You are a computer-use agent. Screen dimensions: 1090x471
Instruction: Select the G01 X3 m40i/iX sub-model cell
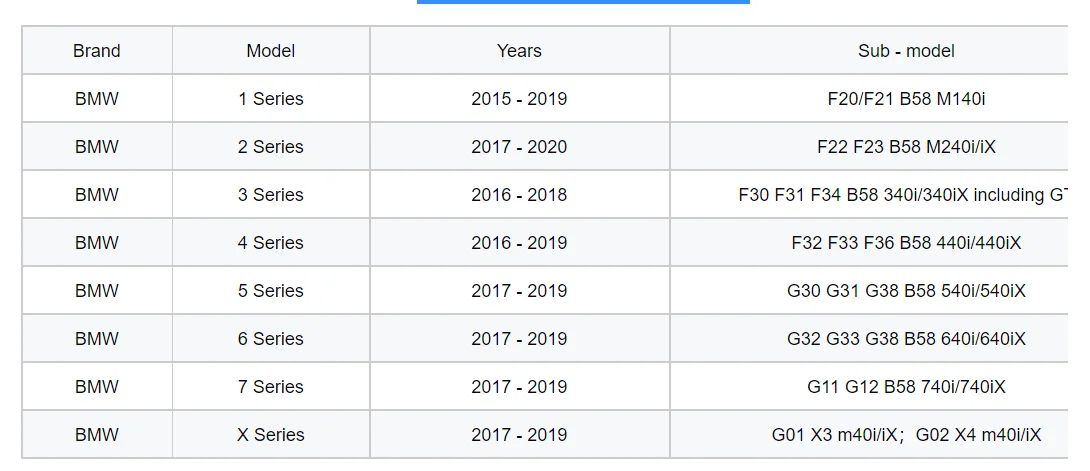tap(906, 435)
